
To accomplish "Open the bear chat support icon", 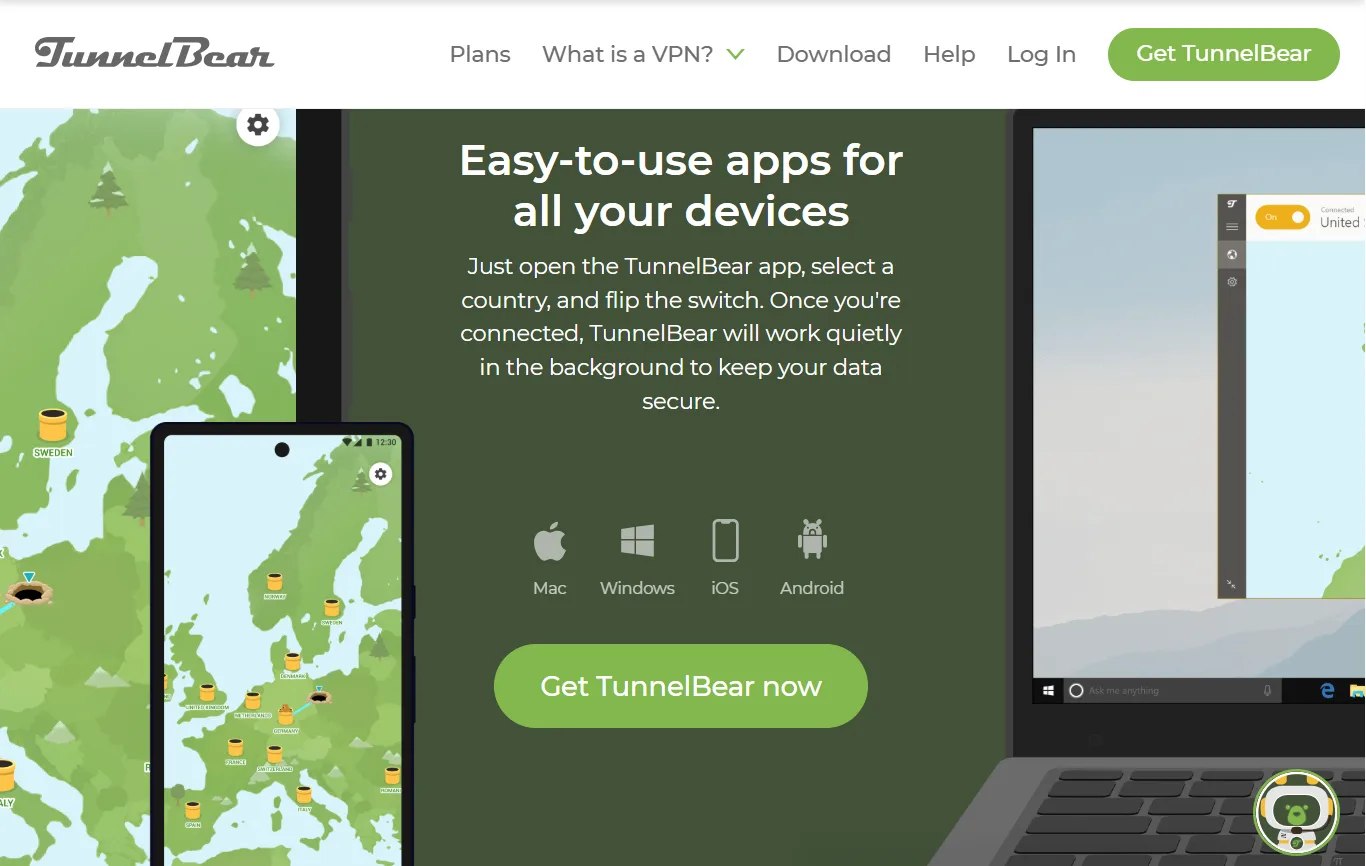I will 1296,811.
